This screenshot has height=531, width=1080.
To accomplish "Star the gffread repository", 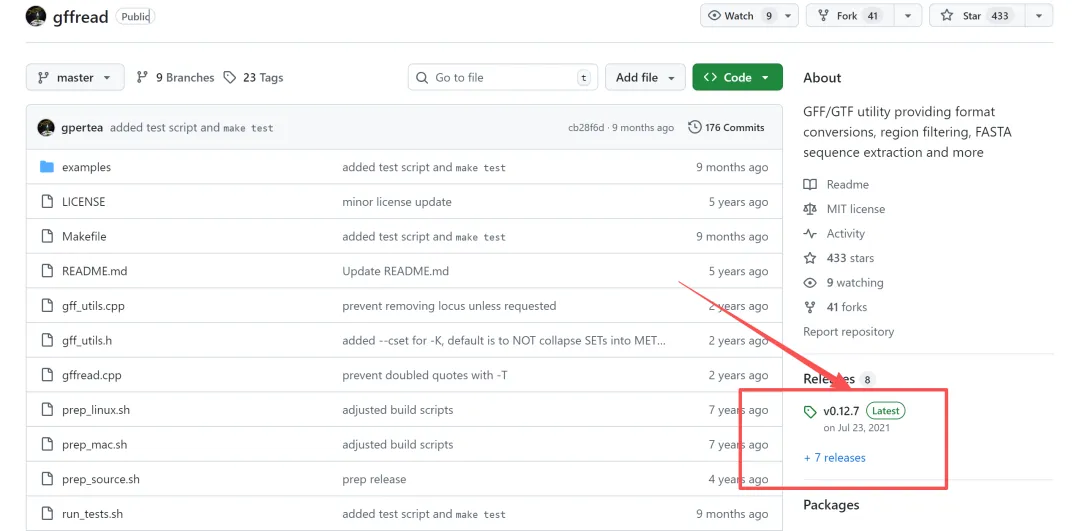I will coord(977,16).
